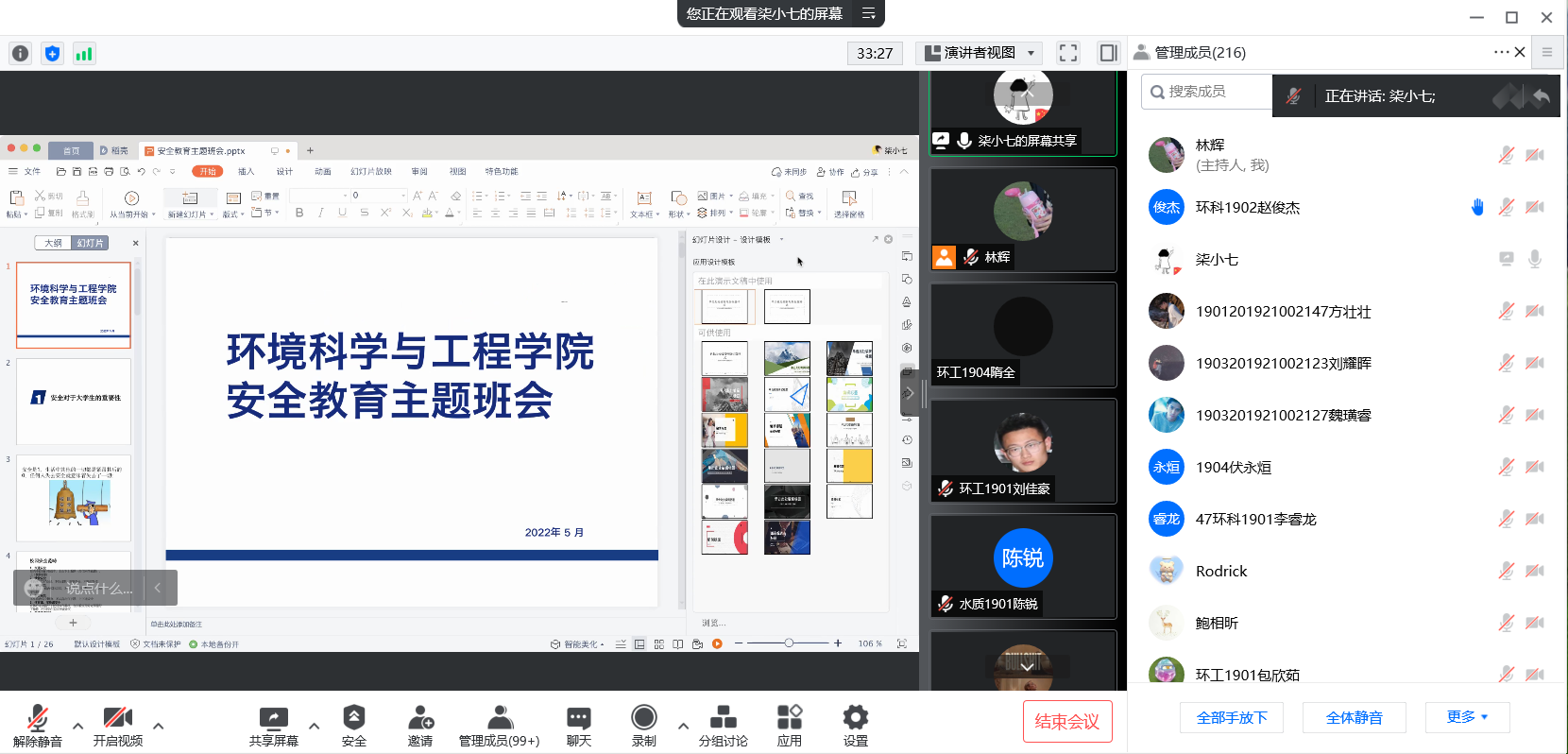Open meeting Settings gear icon
Viewport: 1568px width, 754px height.
(x=855, y=719)
